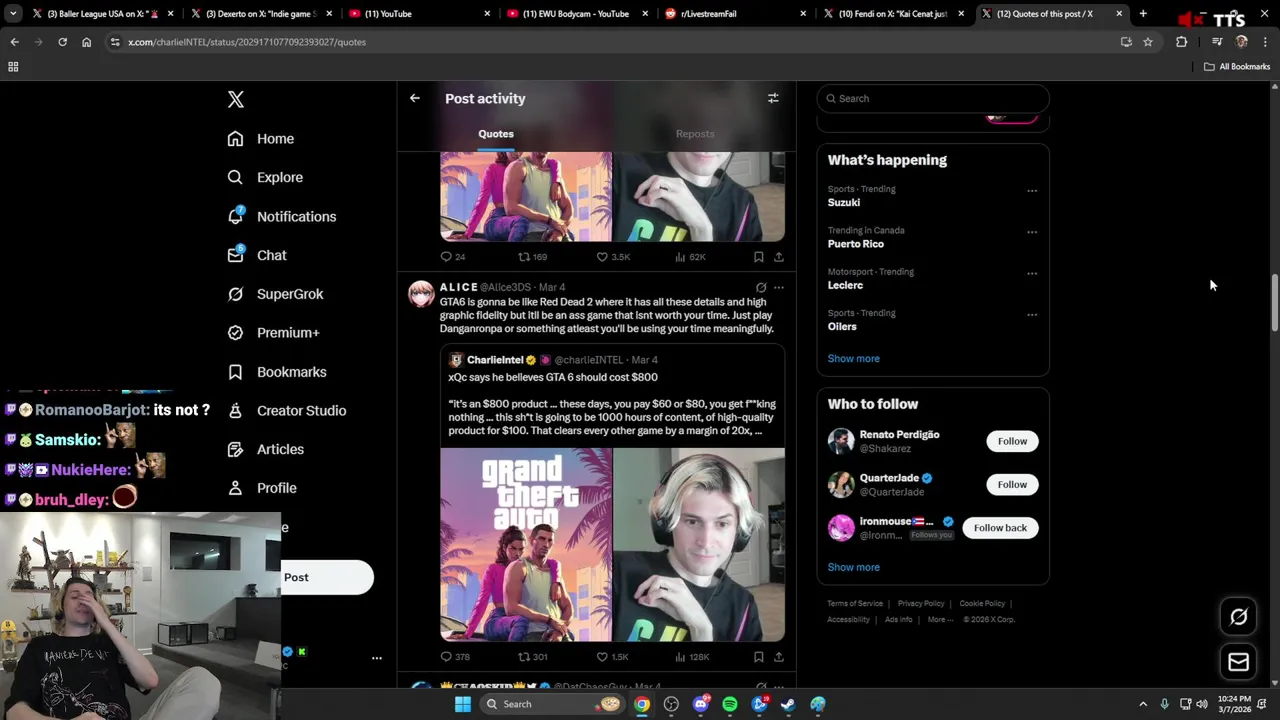
Task: Follow QuarterJade
Action: point(1012,485)
